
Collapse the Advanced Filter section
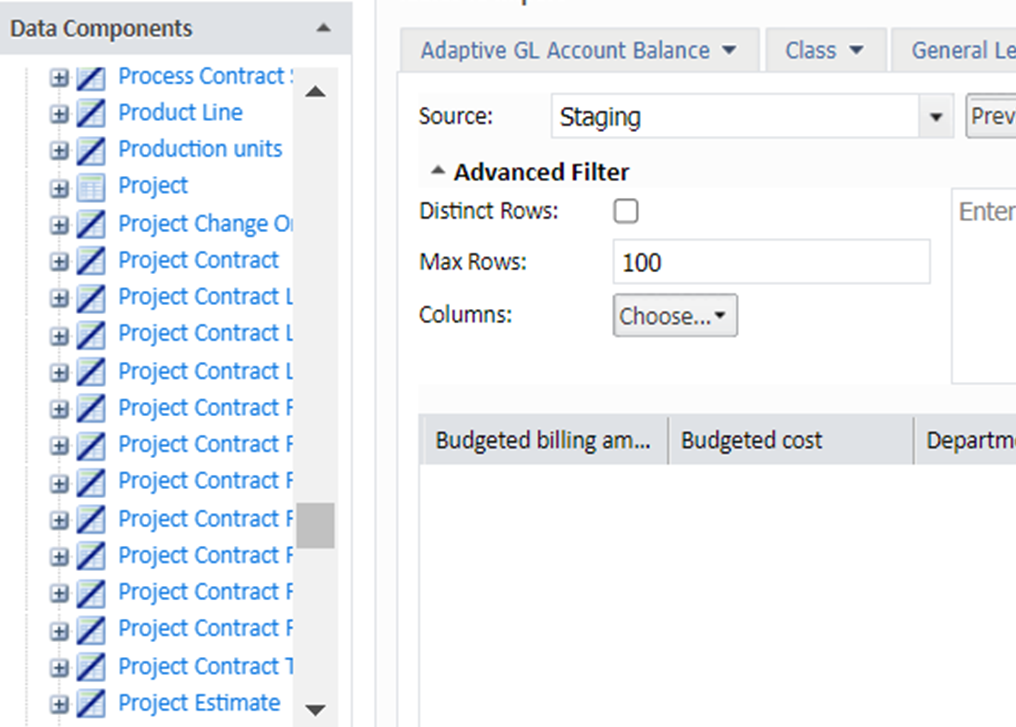click(437, 172)
